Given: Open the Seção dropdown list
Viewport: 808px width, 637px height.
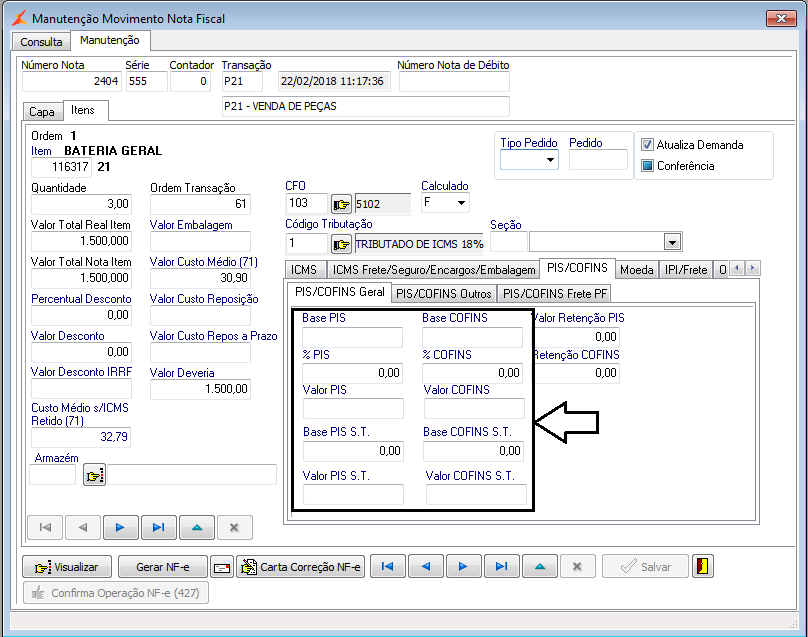Looking at the screenshot, I should (x=672, y=242).
